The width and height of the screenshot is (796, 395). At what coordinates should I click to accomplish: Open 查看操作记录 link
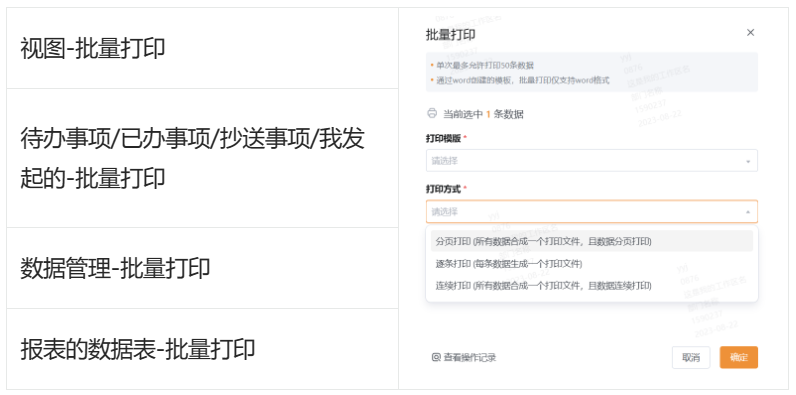point(463,357)
